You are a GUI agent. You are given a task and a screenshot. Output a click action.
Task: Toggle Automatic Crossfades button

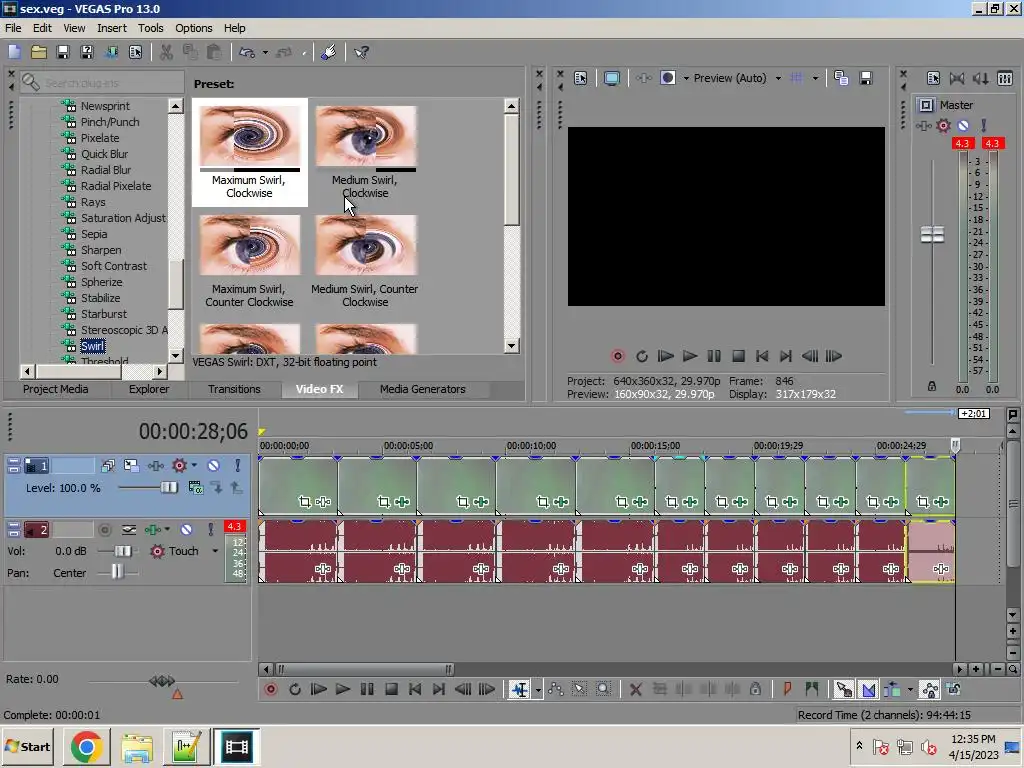868,689
